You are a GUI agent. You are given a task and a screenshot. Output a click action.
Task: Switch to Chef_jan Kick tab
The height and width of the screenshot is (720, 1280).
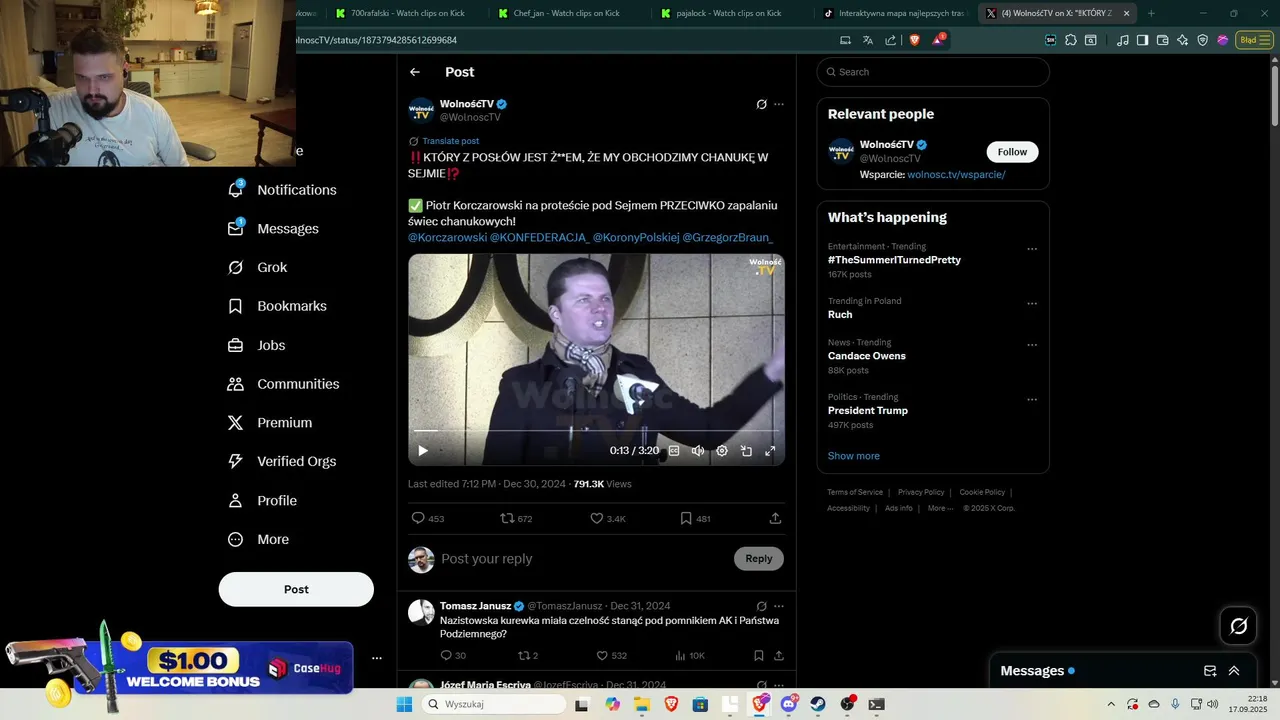tap(566, 13)
